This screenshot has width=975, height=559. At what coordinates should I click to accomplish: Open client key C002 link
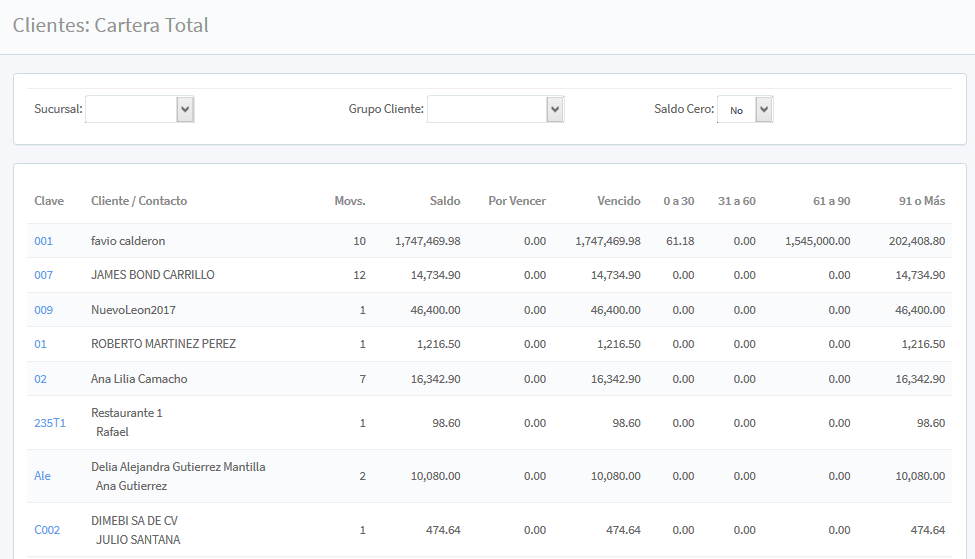click(47, 530)
